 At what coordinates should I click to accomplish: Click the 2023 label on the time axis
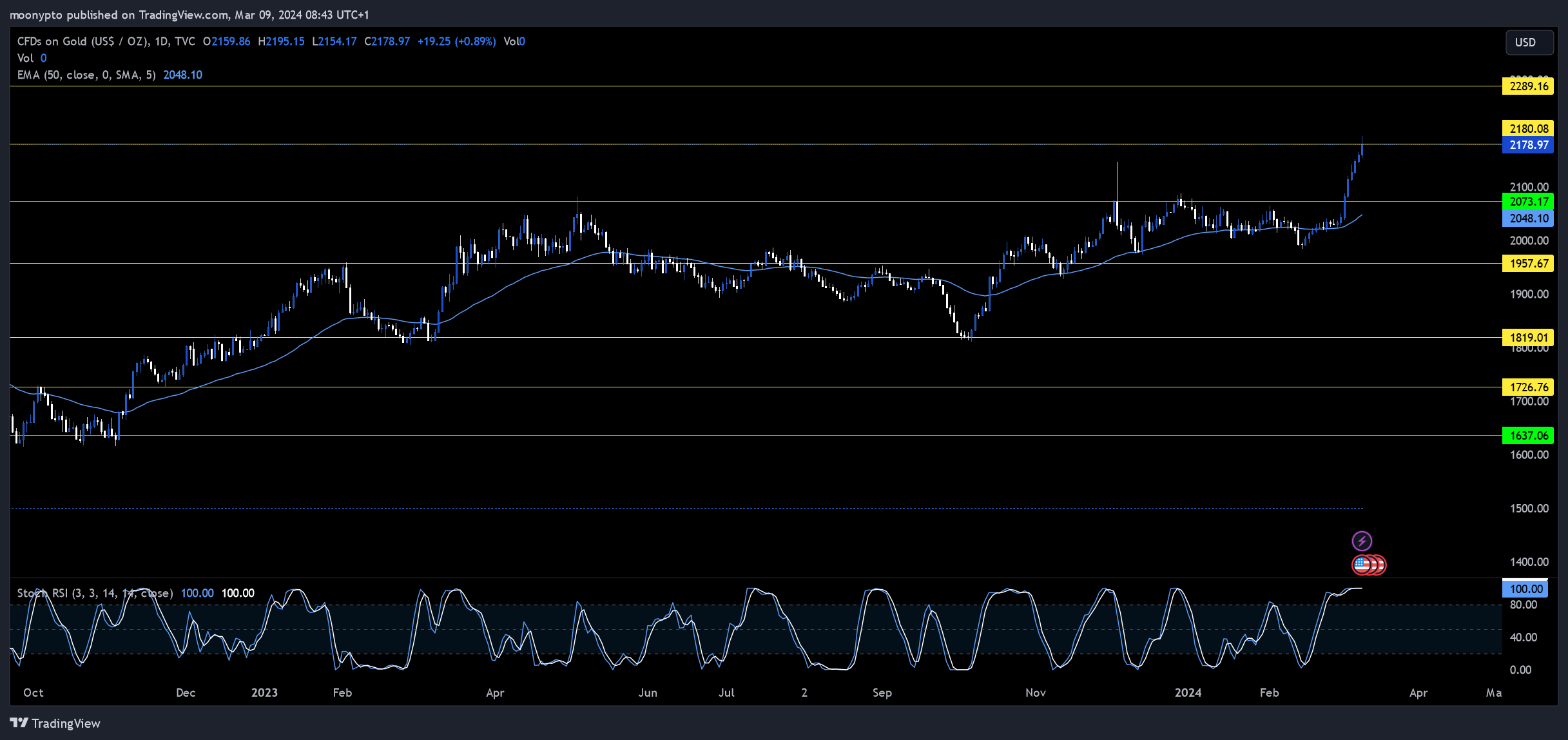[x=264, y=693]
